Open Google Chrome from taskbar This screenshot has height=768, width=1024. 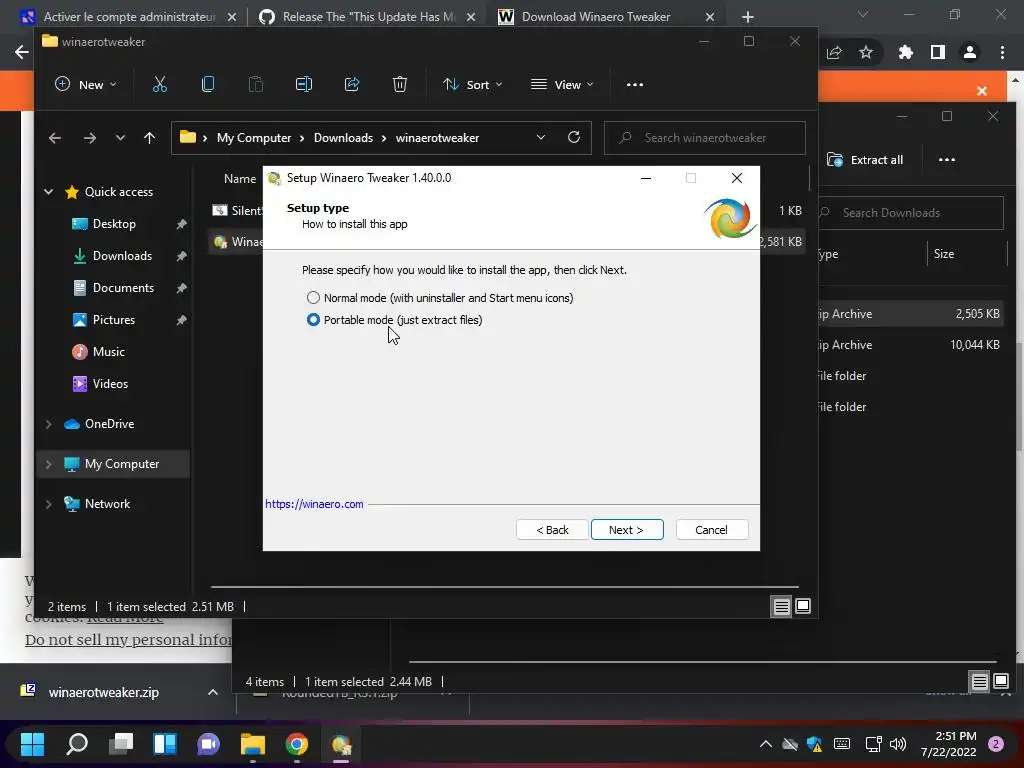pos(296,744)
